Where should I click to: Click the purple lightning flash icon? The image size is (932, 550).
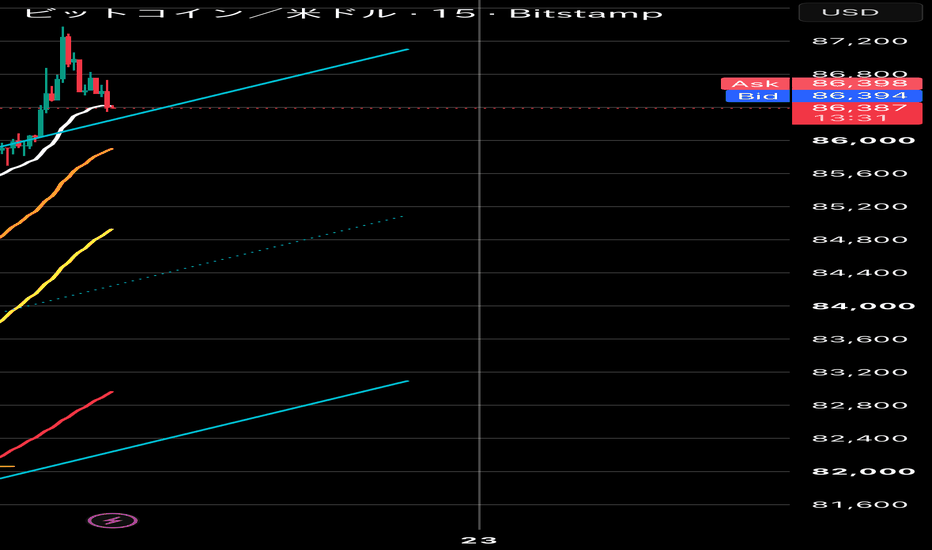(112, 521)
